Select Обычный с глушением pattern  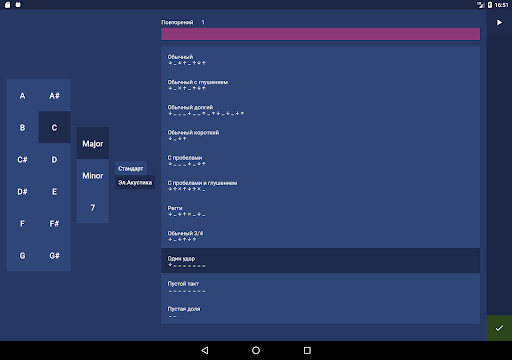(x=320, y=85)
